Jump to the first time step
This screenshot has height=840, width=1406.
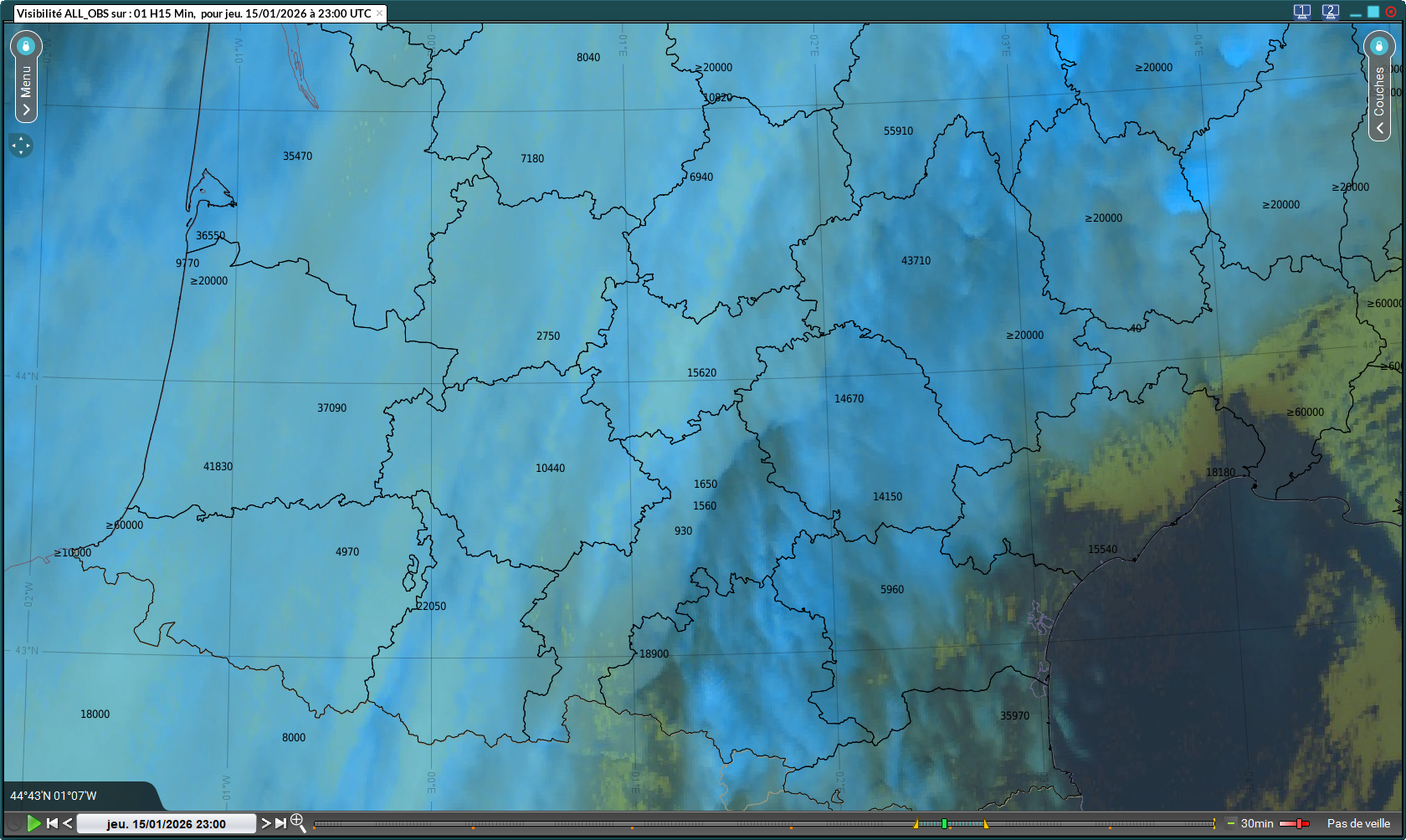[x=52, y=823]
